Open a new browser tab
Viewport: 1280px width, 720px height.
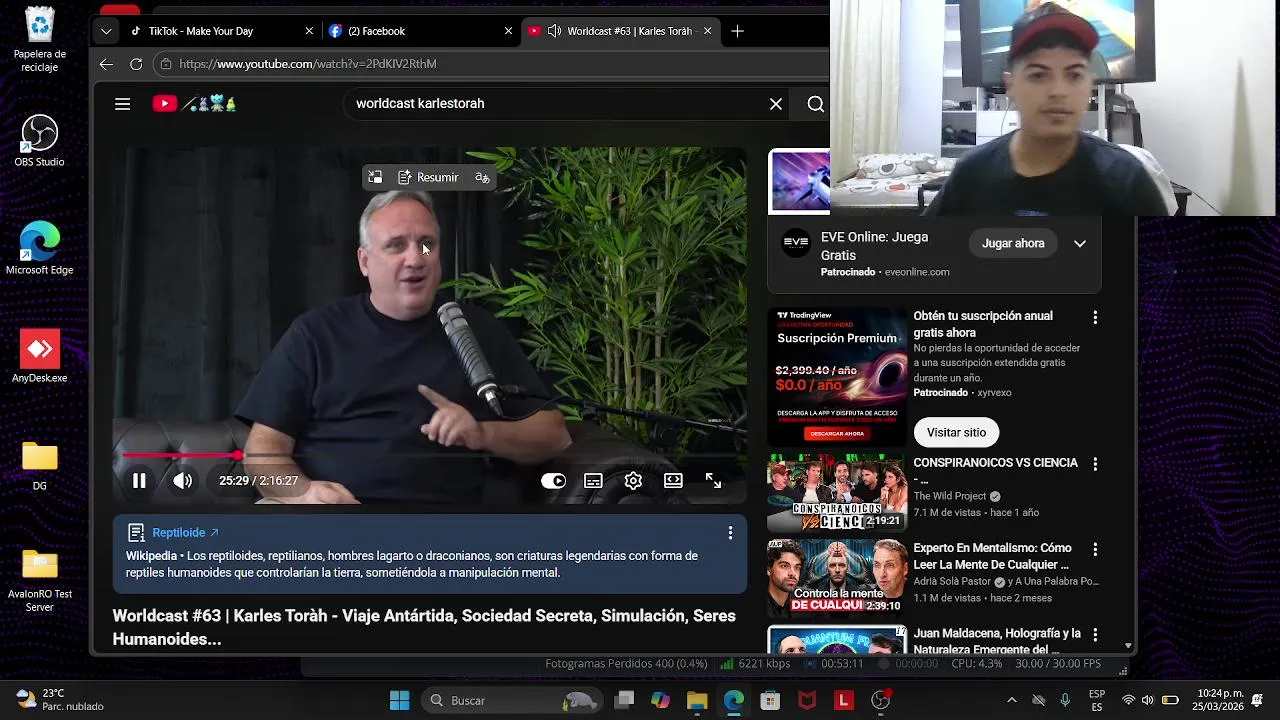point(737,31)
